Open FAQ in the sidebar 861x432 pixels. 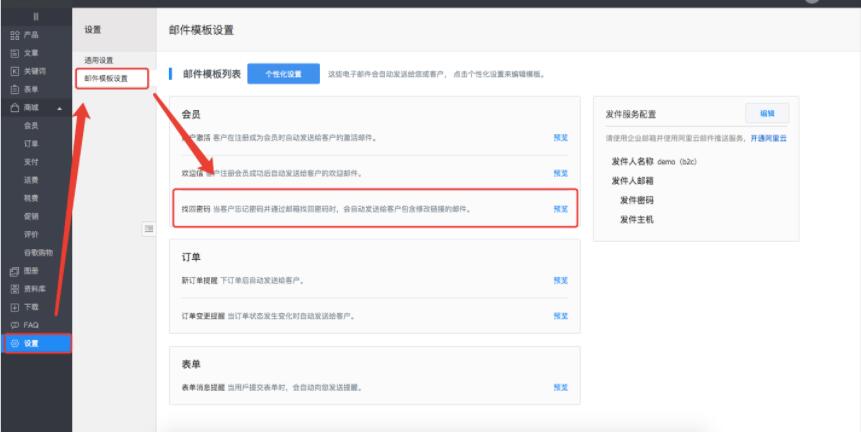[x=30, y=325]
